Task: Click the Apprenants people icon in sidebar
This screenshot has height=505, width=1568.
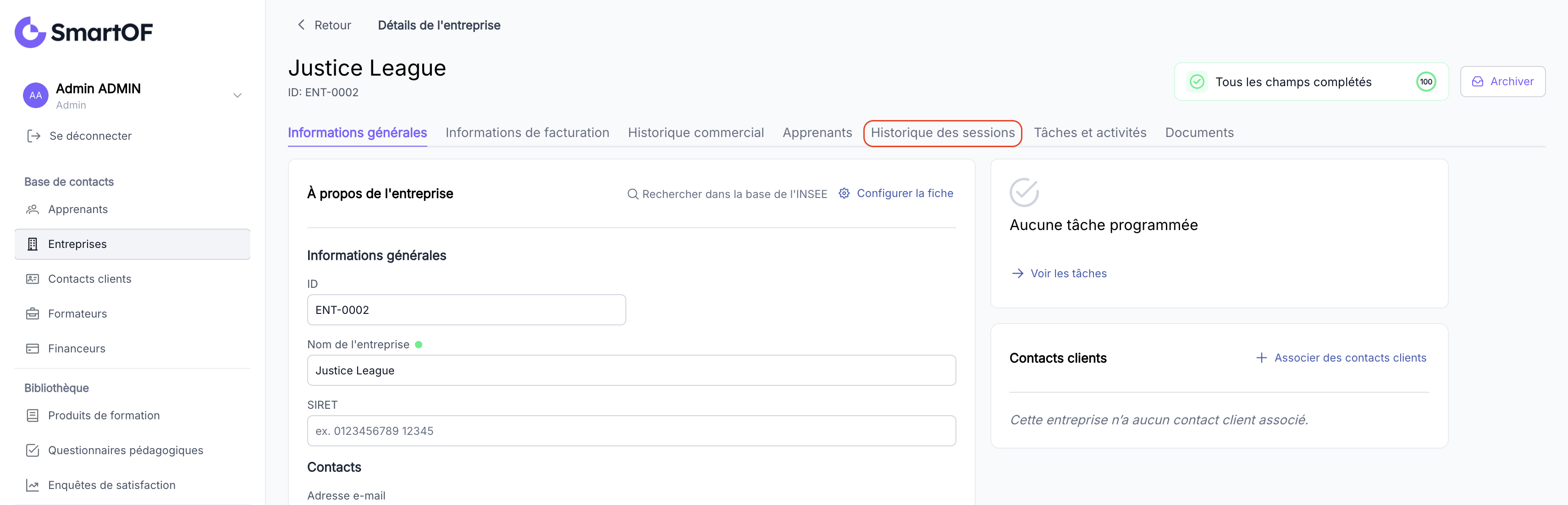Action: [33, 209]
